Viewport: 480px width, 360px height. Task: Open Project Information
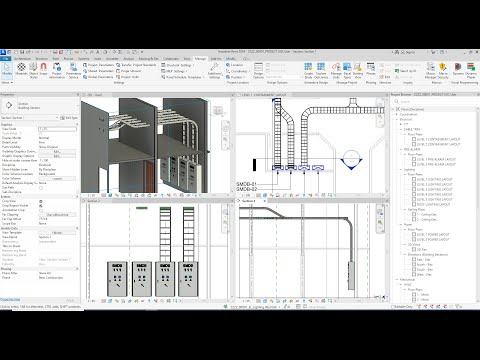57,70
